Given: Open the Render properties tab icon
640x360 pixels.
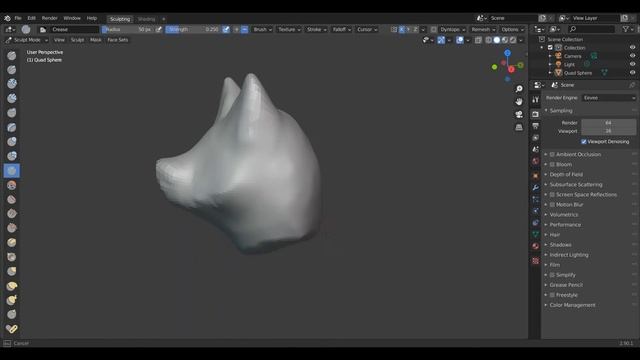Looking at the screenshot, I should [536, 114].
